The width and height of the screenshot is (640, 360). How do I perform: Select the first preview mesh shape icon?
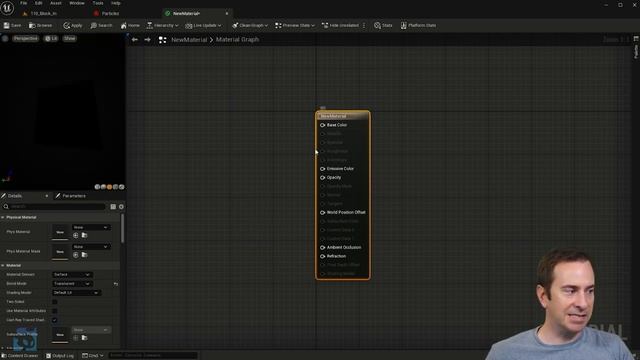pyautogui.click(x=97, y=187)
